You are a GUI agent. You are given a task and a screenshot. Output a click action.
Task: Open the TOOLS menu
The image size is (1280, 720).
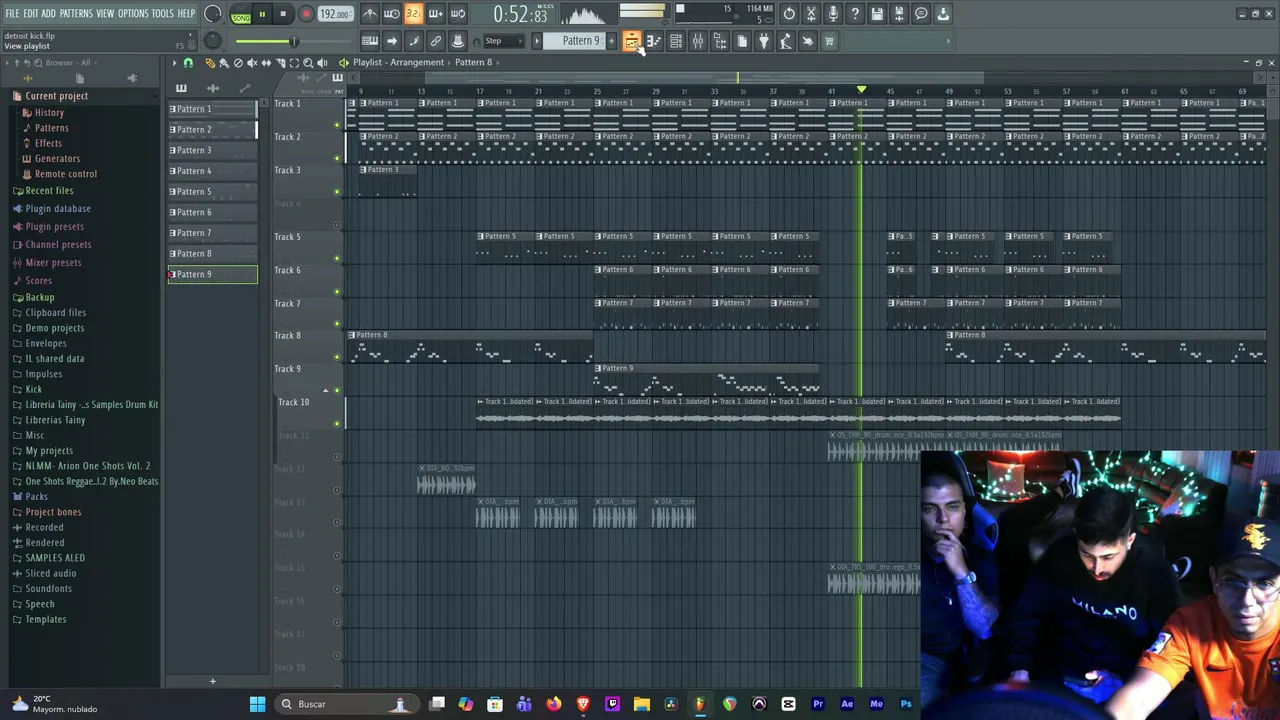[x=163, y=14]
